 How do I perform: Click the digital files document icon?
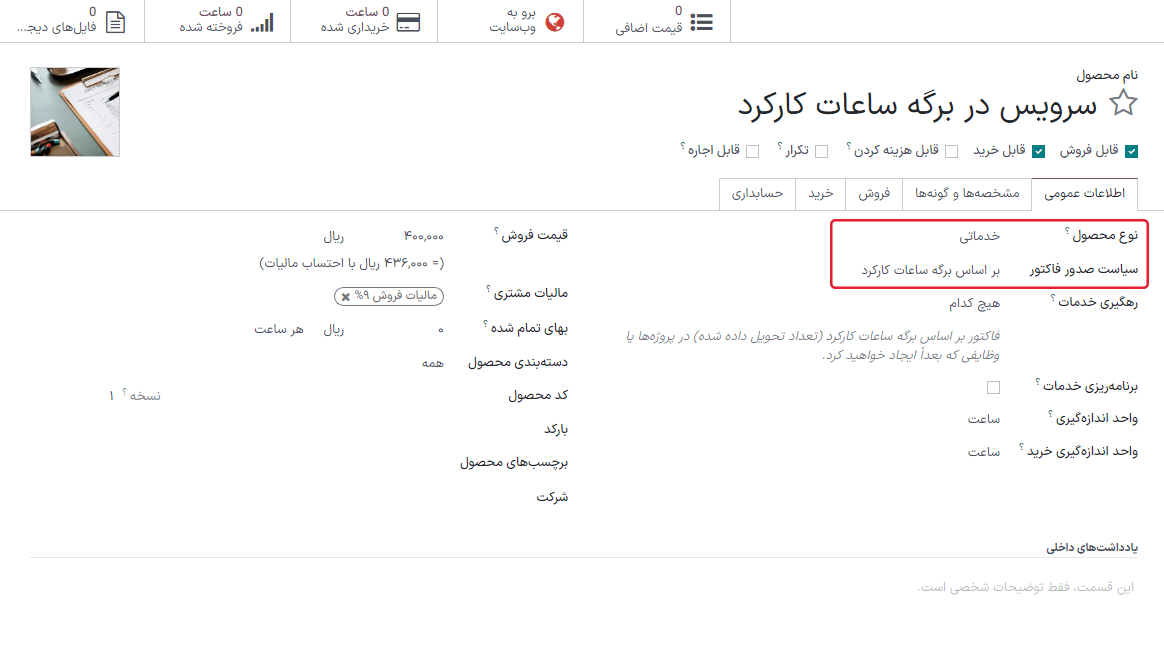[115, 22]
